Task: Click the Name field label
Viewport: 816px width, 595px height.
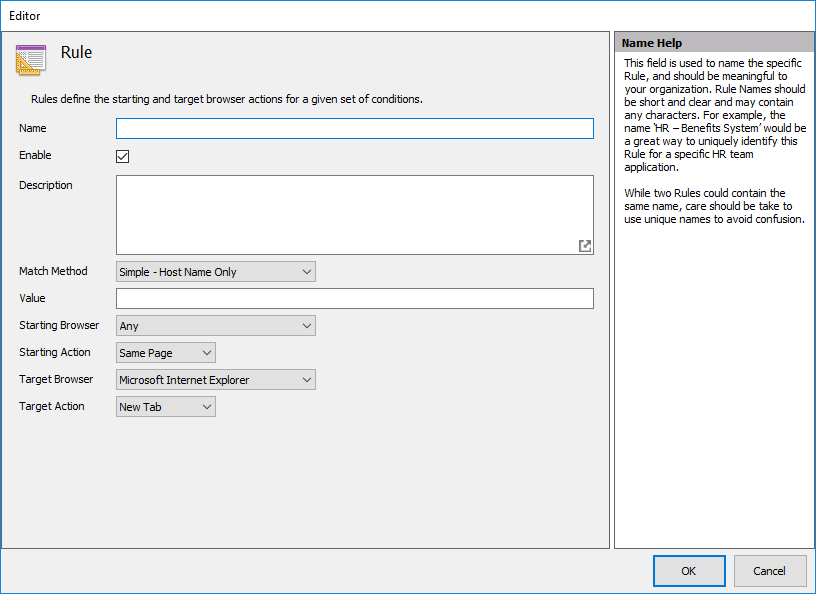Action: (33, 129)
